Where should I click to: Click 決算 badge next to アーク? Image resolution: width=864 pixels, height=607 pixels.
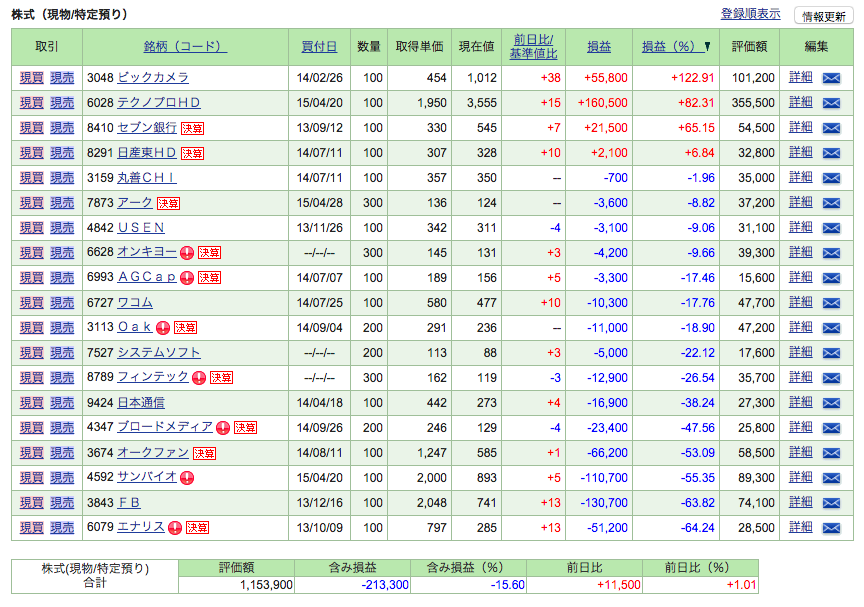click(x=169, y=203)
